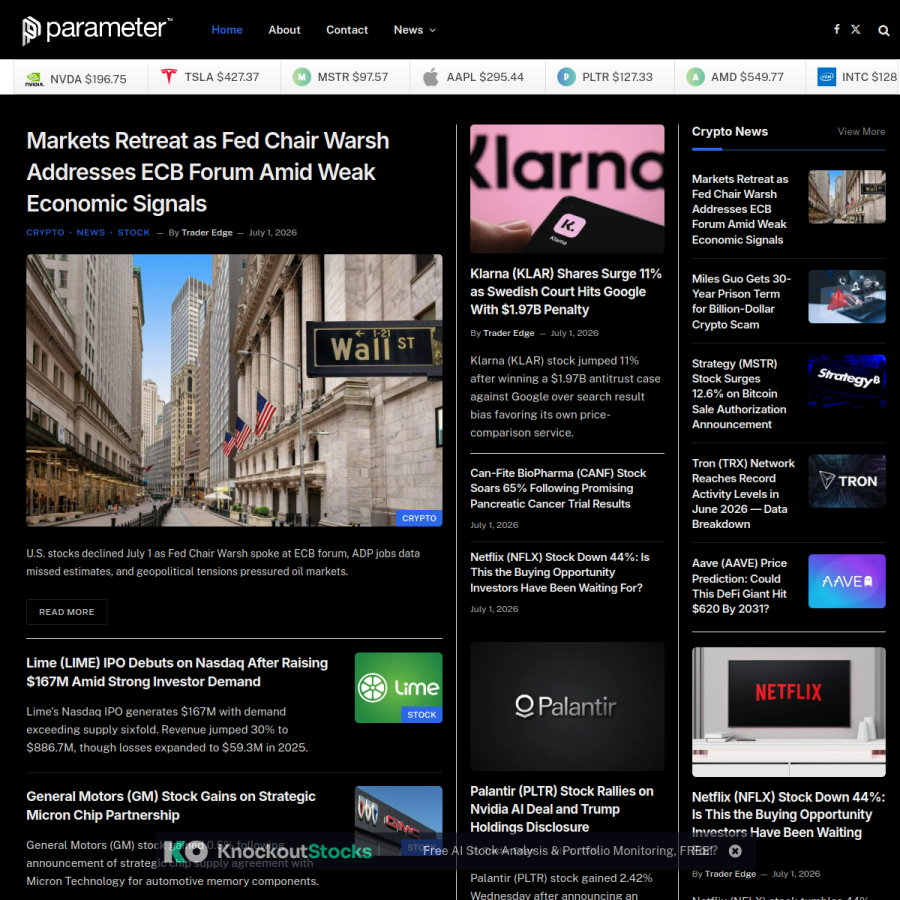
Task: Close the KnockoutStocks banner
Action: (735, 851)
